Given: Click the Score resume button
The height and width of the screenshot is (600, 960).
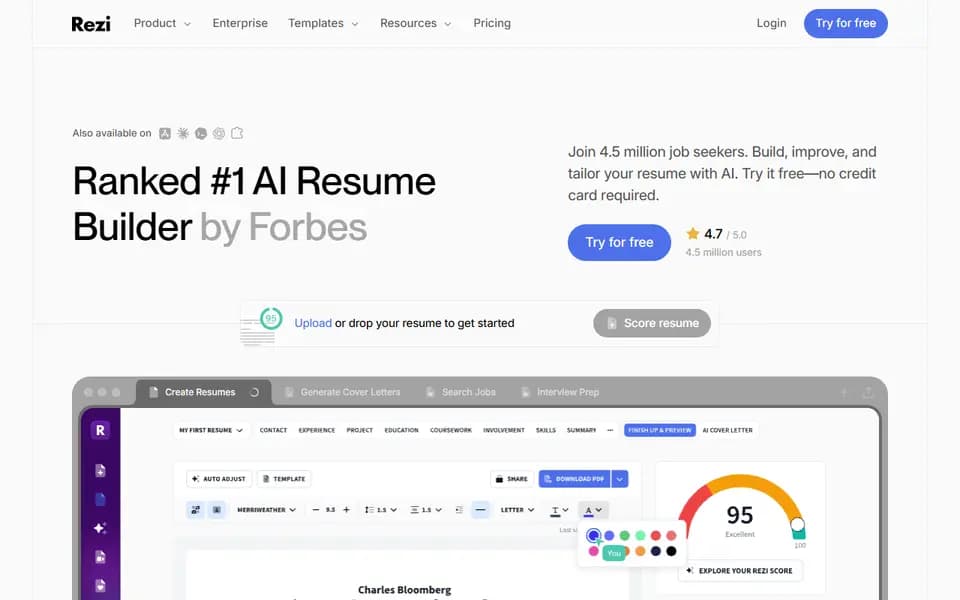Looking at the screenshot, I should pyautogui.click(x=652, y=323).
